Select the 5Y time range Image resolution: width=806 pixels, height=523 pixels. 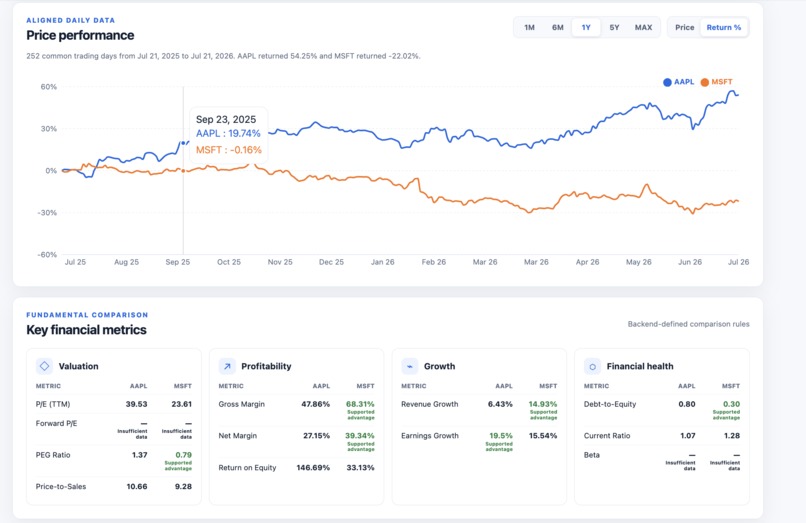pyautogui.click(x=614, y=27)
